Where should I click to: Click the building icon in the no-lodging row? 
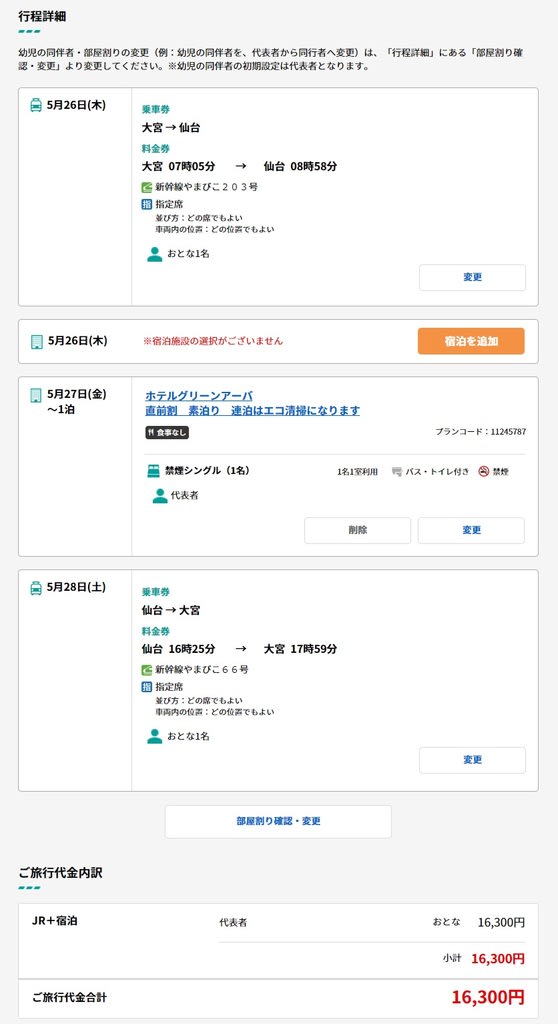[x=37, y=342]
